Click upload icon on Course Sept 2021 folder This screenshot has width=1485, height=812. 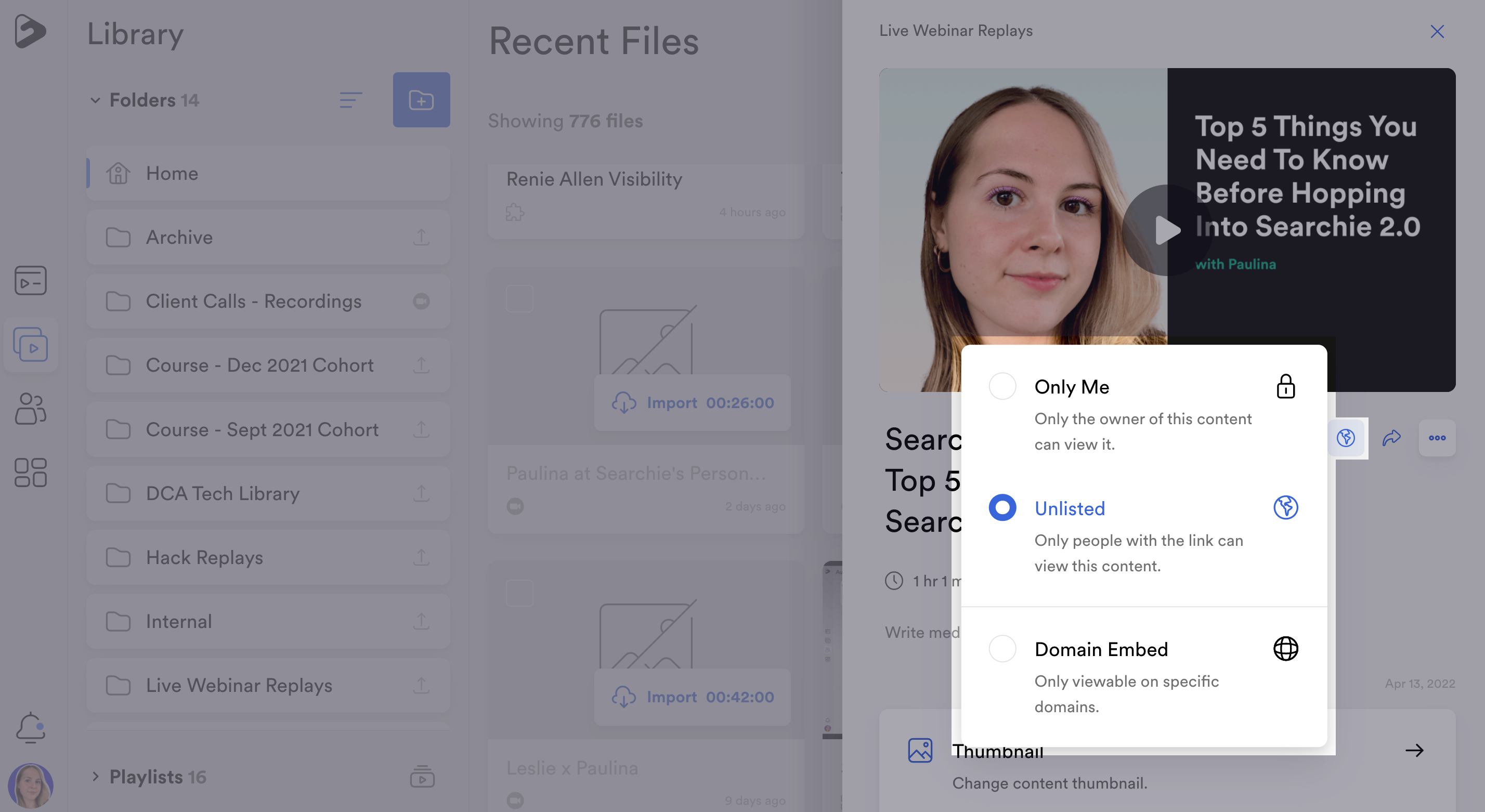[421, 429]
